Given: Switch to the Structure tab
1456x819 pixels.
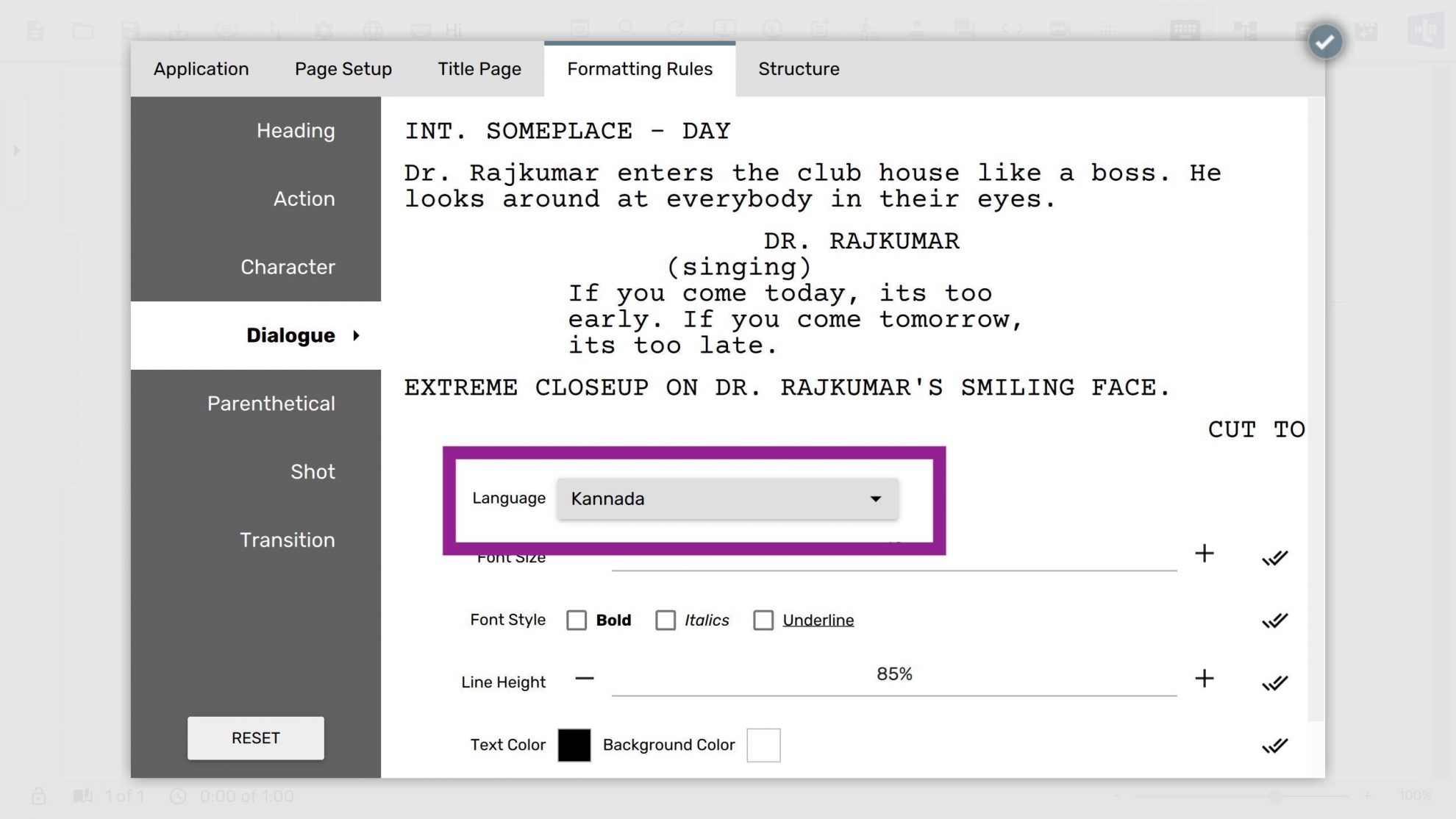Looking at the screenshot, I should pyautogui.click(x=798, y=68).
